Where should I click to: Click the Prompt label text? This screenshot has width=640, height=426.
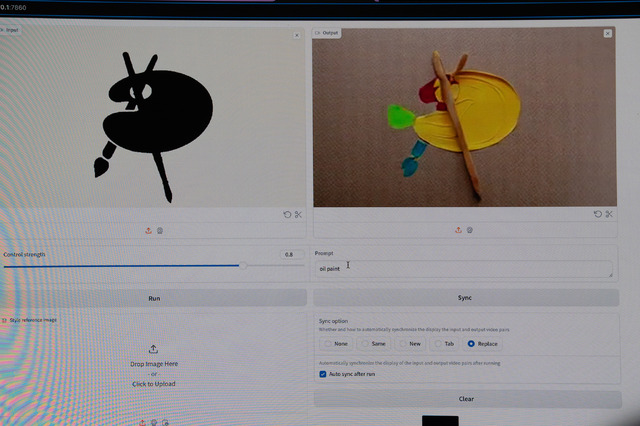click(x=324, y=253)
